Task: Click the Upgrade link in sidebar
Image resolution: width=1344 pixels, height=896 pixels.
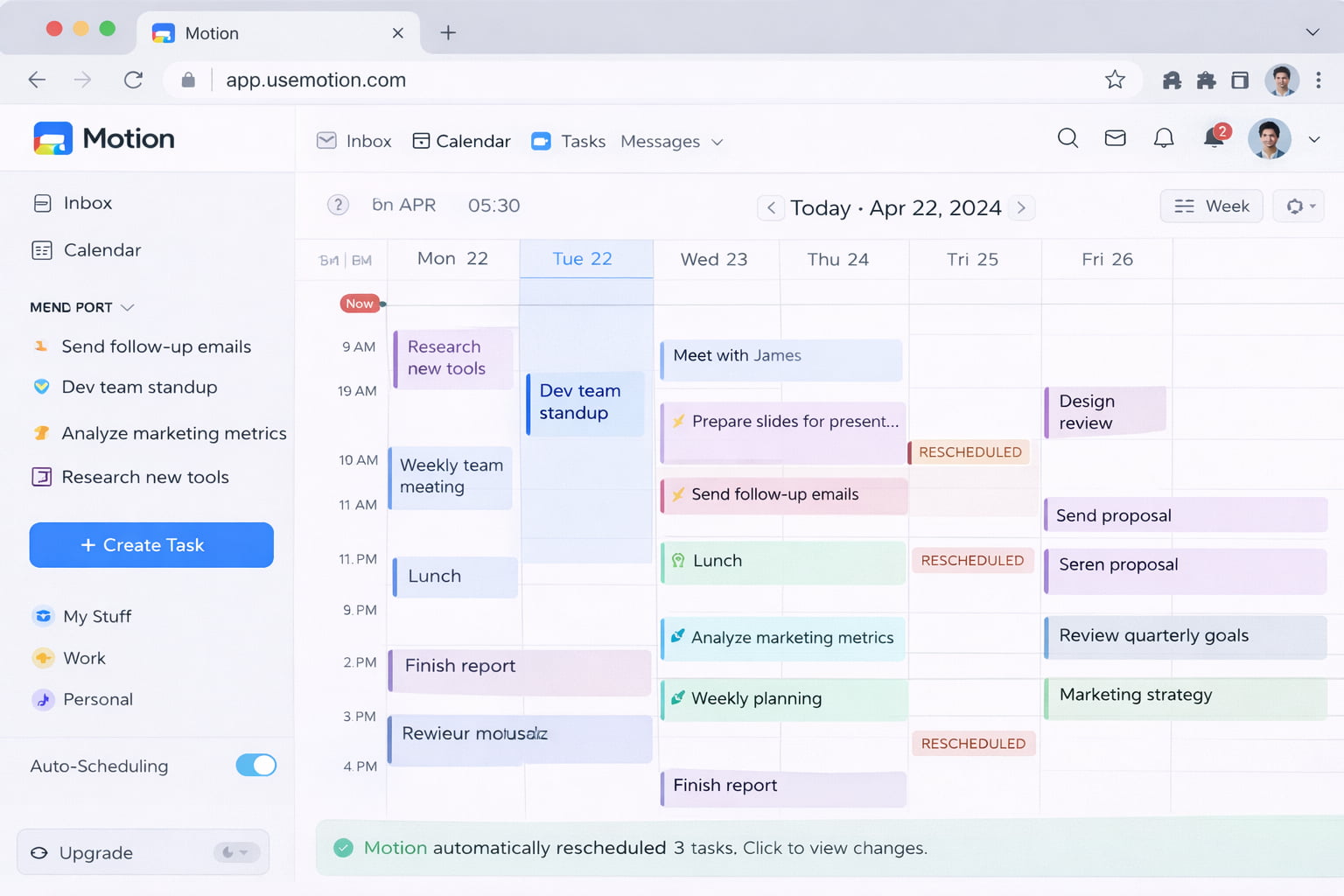Action: [95, 853]
